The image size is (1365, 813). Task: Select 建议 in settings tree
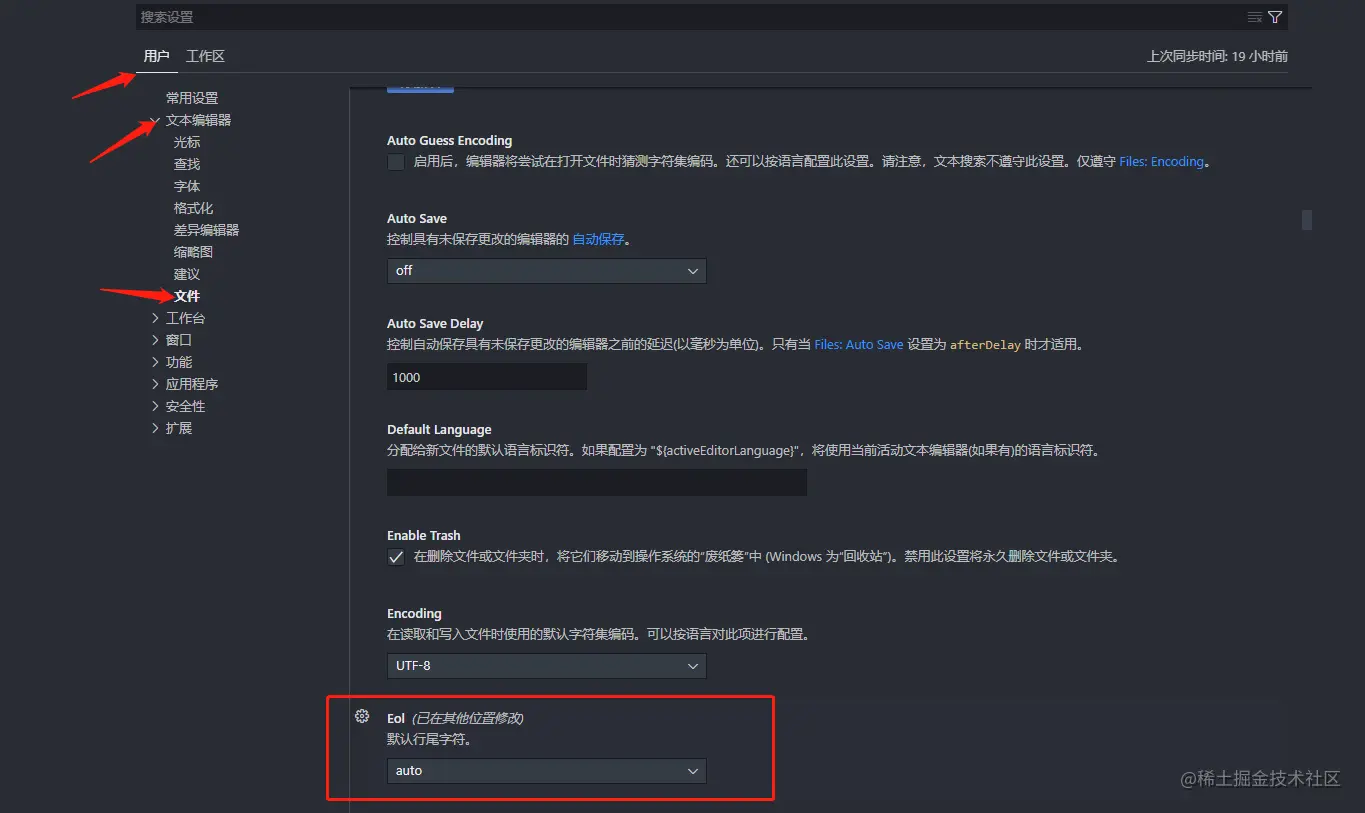tap(187, 274)
